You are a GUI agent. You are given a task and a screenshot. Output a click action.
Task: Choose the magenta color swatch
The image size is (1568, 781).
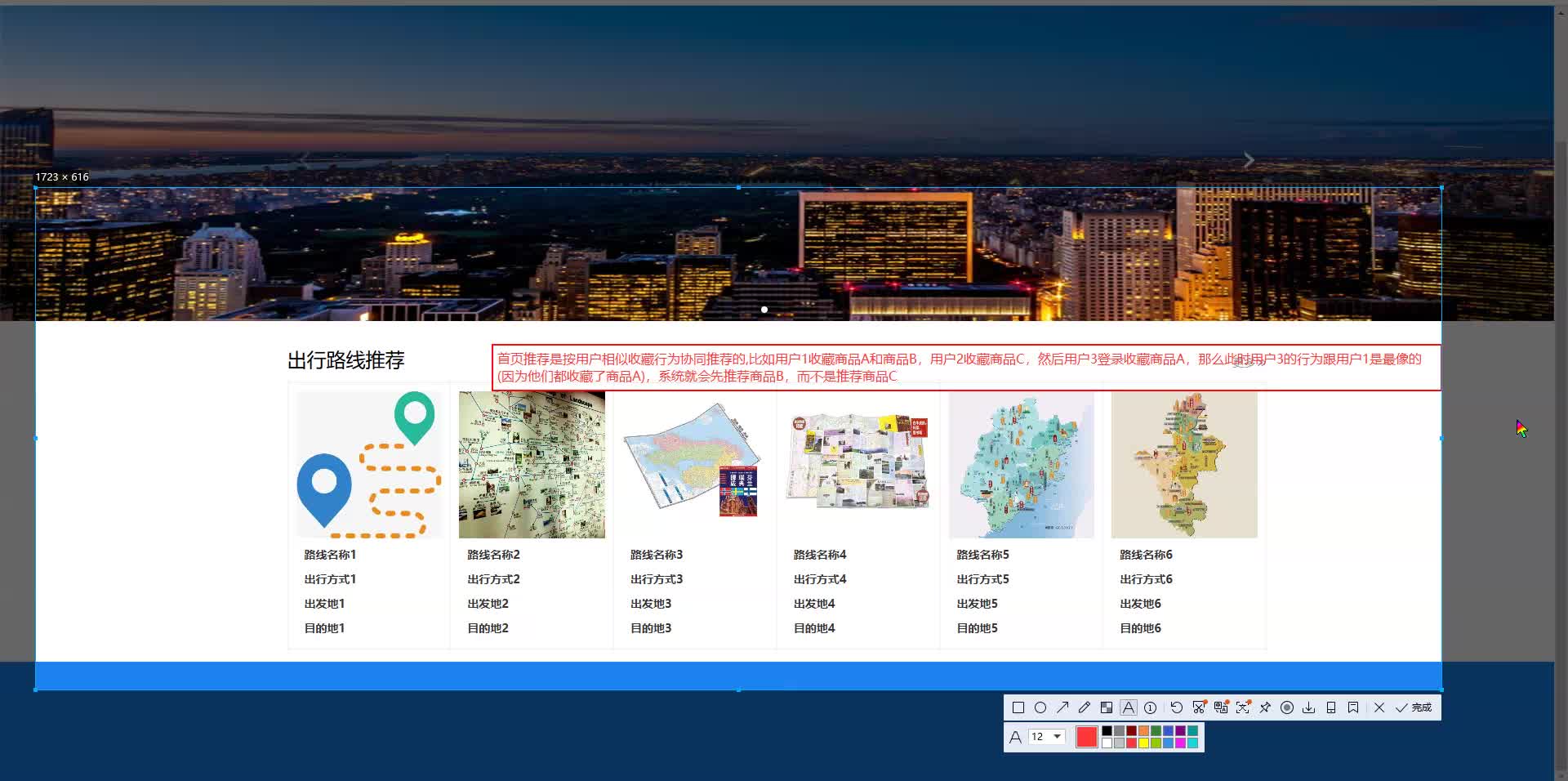pyautogui.click(x=1180, y=743)
